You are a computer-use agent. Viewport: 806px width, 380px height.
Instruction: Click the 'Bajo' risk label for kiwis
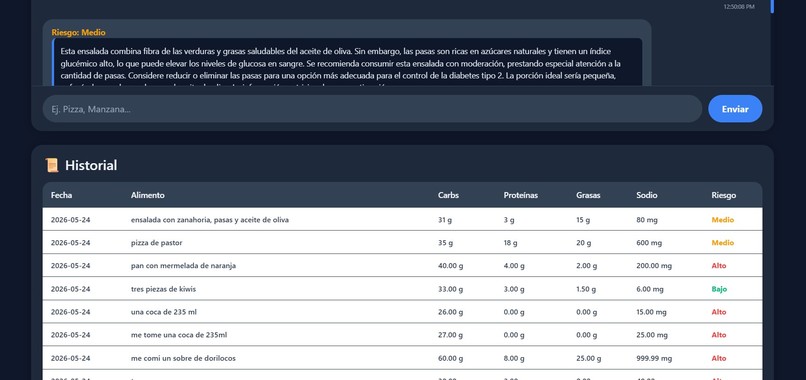click(719, 289)
